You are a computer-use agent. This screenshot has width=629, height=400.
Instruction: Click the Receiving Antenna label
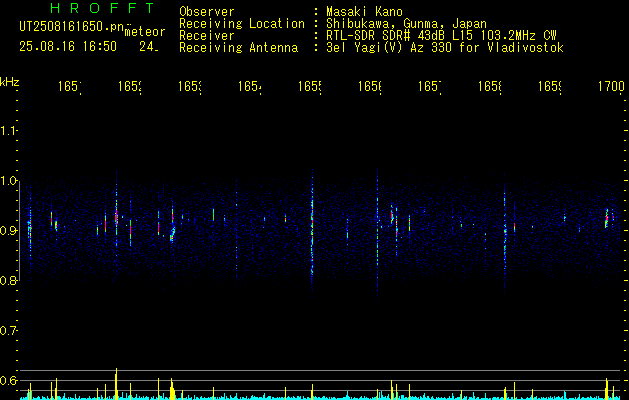pos(238,48)
